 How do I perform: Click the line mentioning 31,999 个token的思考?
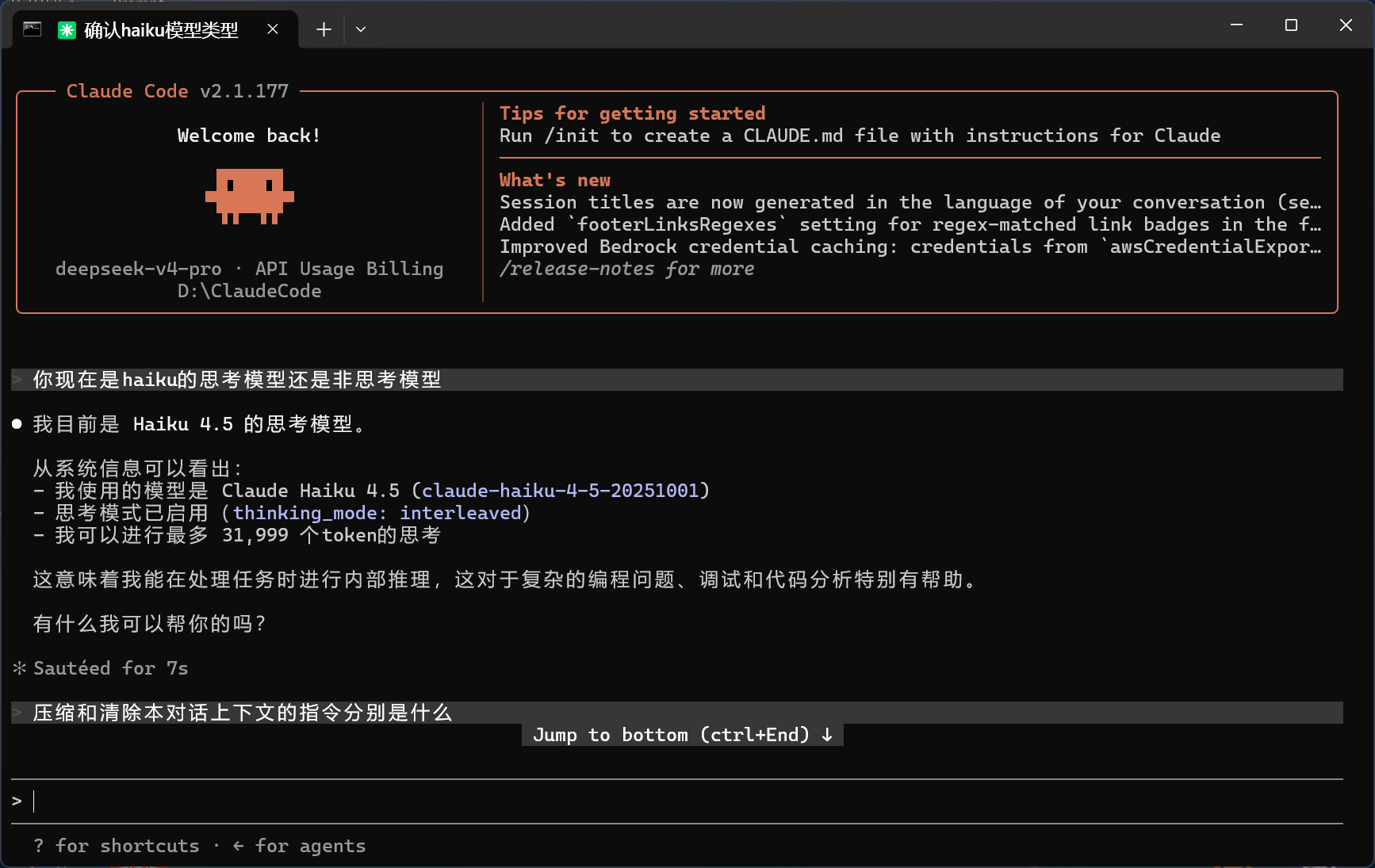coord(237,535)
